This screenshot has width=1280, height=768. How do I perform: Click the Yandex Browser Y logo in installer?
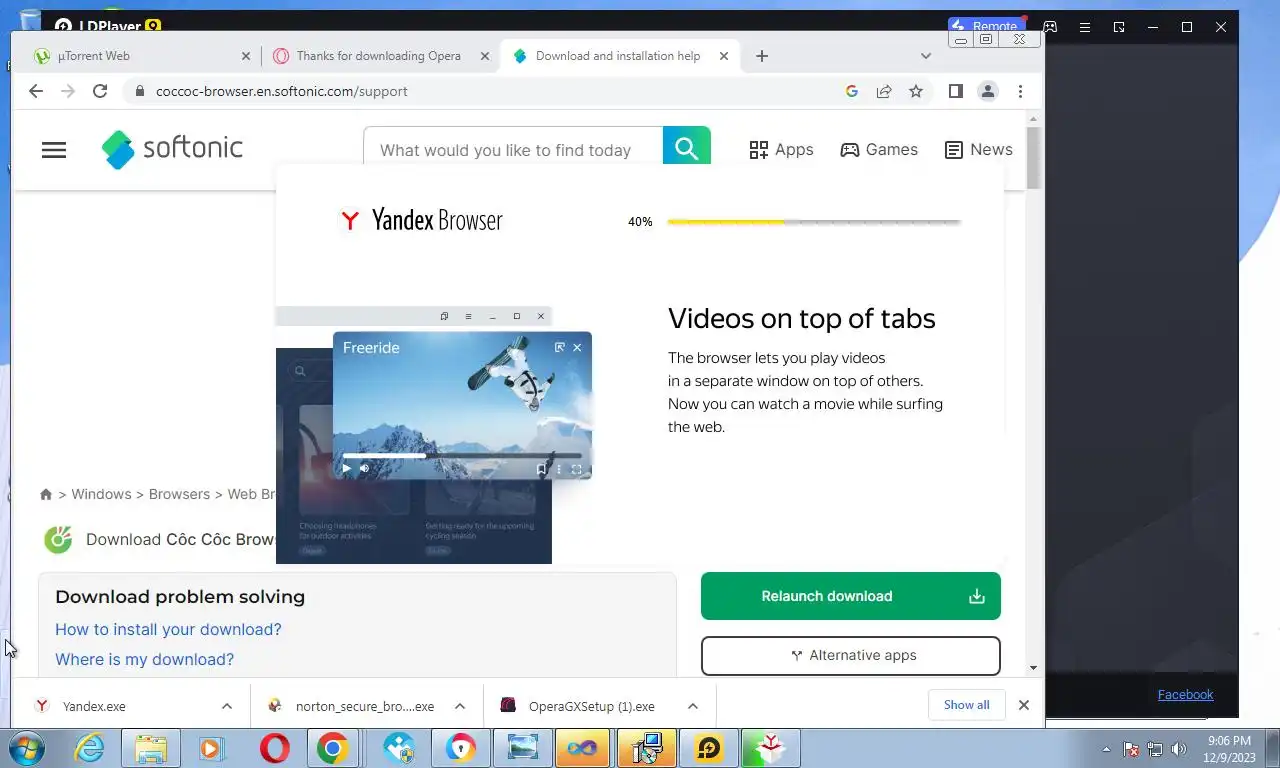(350, 220)
